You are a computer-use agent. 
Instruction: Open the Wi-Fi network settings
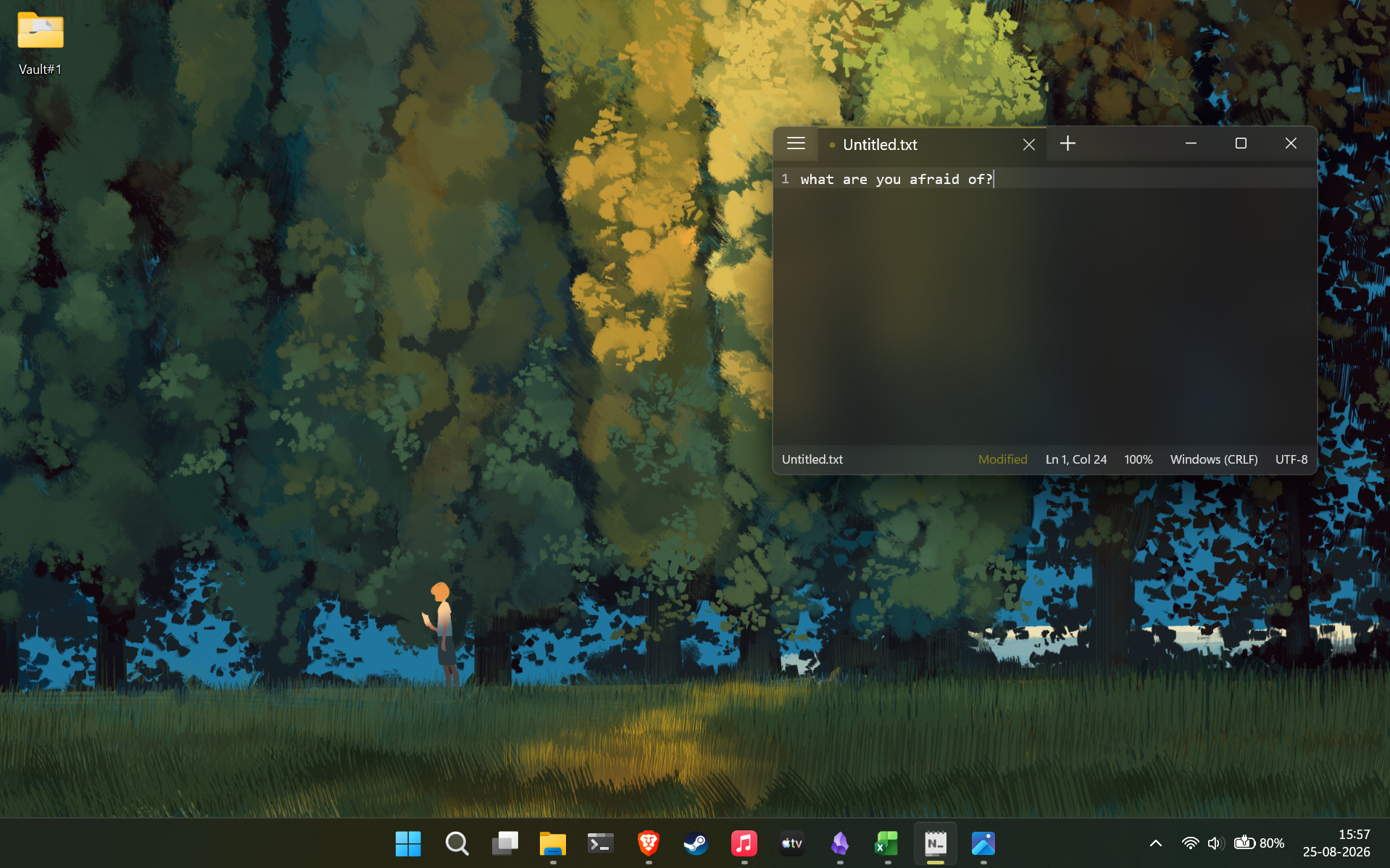(1190, 843)
